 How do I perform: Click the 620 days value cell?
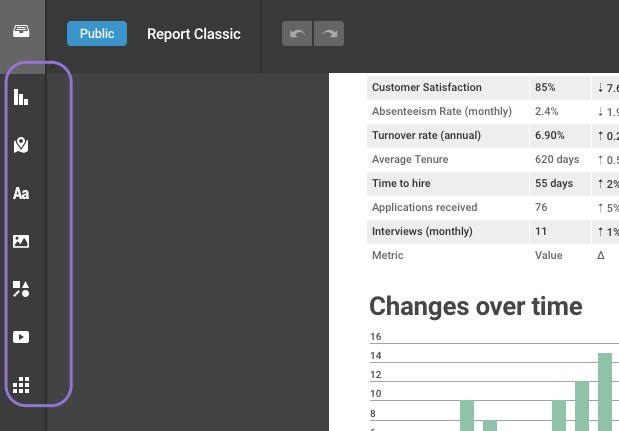[557, 159]
